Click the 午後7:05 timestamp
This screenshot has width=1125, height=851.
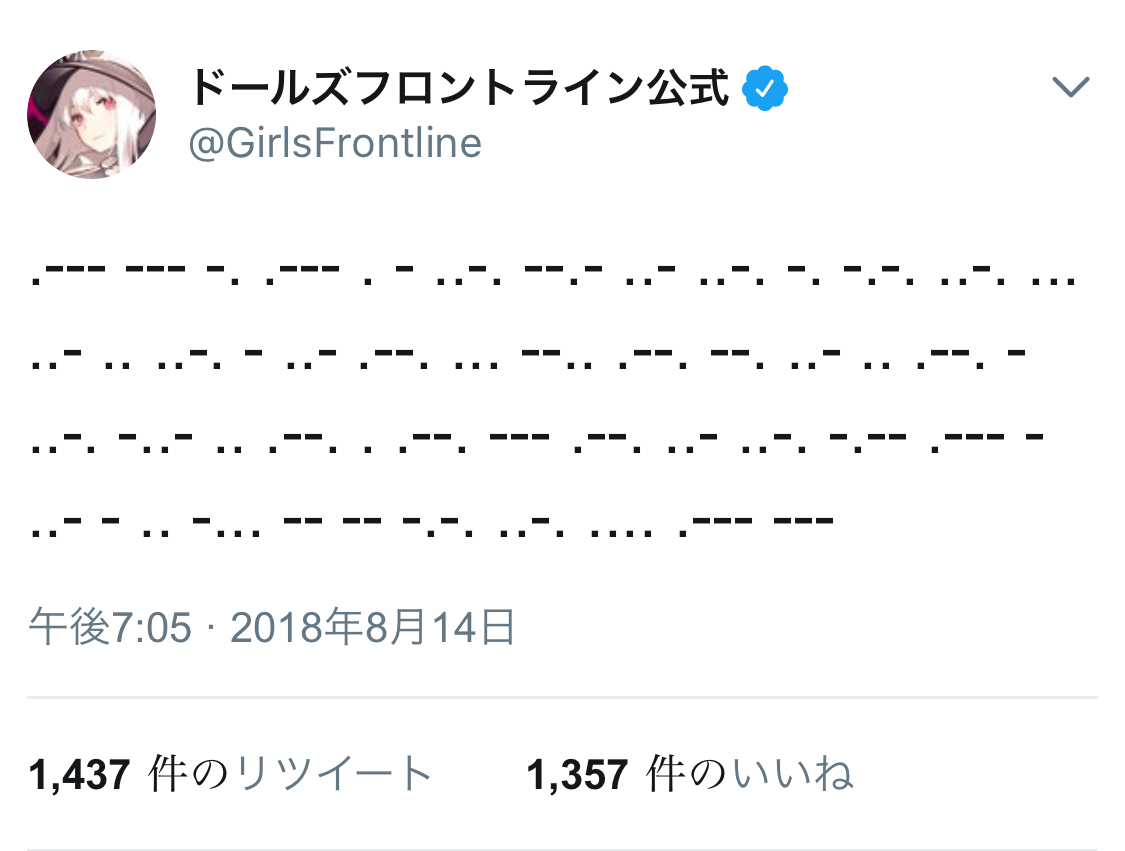pyautogui.click(x=110, y=628)
